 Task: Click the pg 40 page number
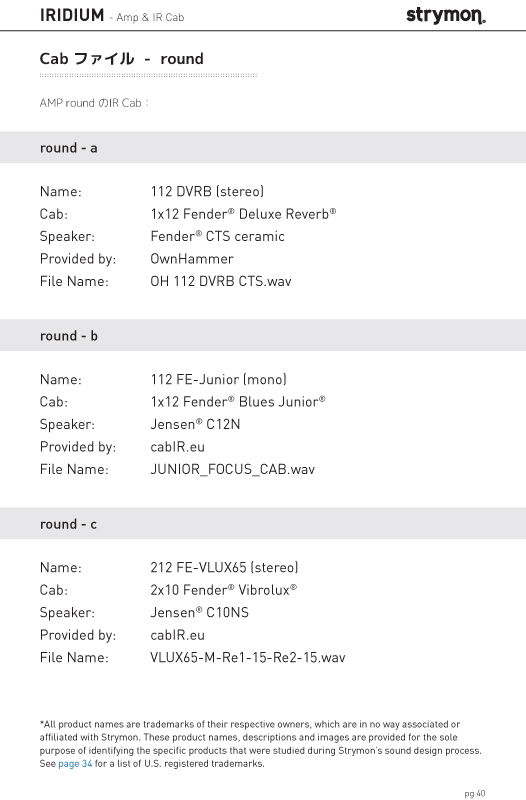474,793
